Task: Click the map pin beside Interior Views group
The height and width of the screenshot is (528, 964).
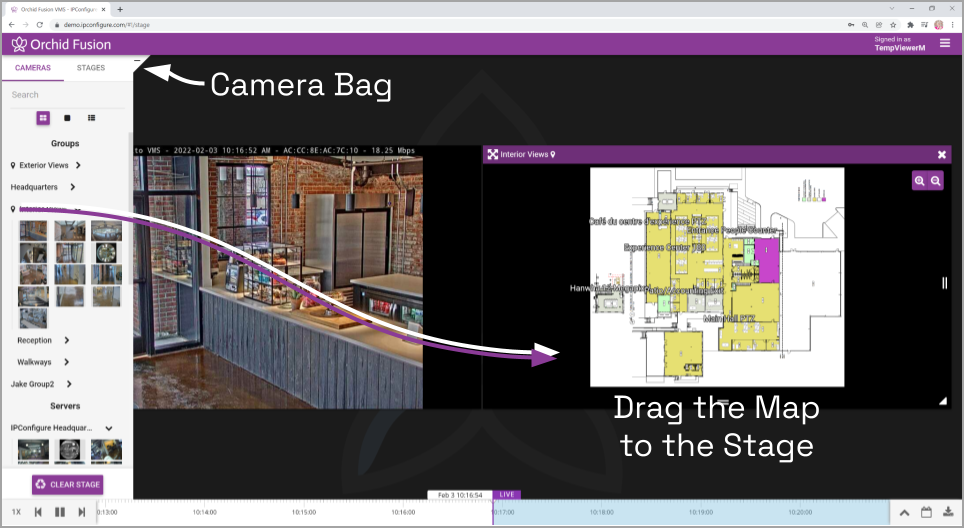Action: pyautogui.click(x=13, y=209)
